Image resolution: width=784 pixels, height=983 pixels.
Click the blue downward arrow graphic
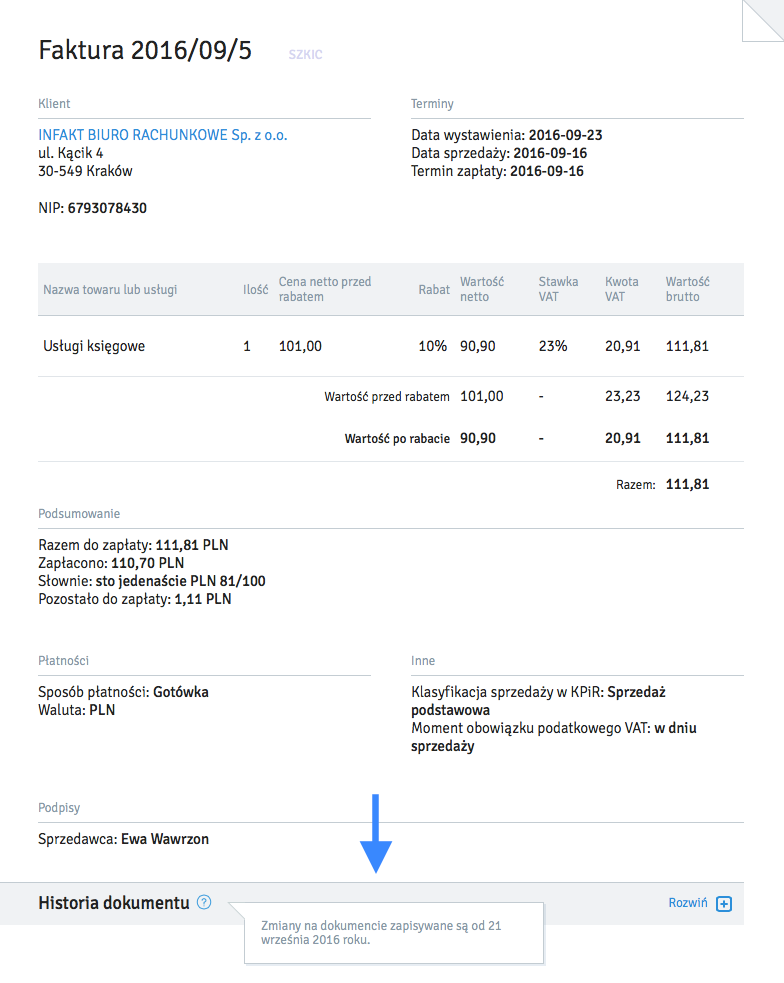pos(376,833)
